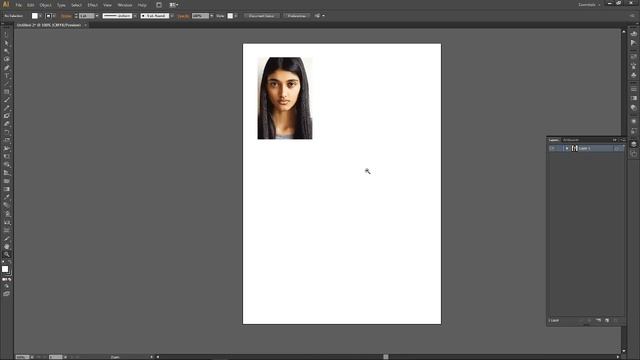Image resolution: width=640 pixels, height=360 pixels.
Task: Open the Window menu
Action: click(x=124, y=5)
